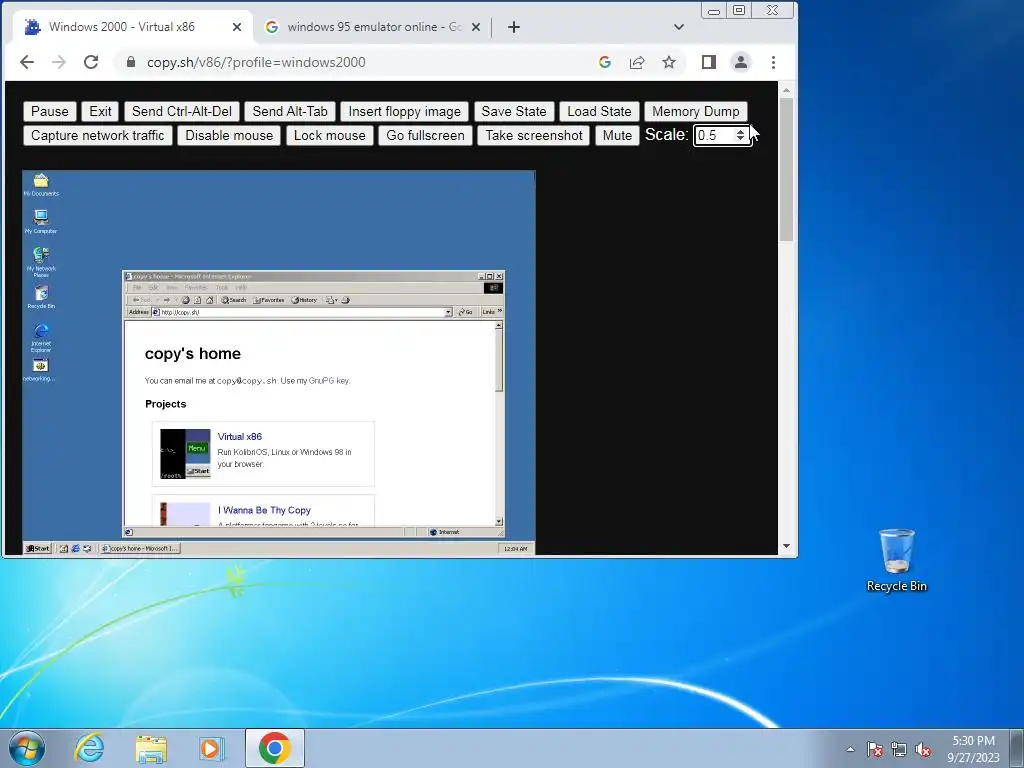Click the muted volume tray icon
1024x768 pixels.
923,749
